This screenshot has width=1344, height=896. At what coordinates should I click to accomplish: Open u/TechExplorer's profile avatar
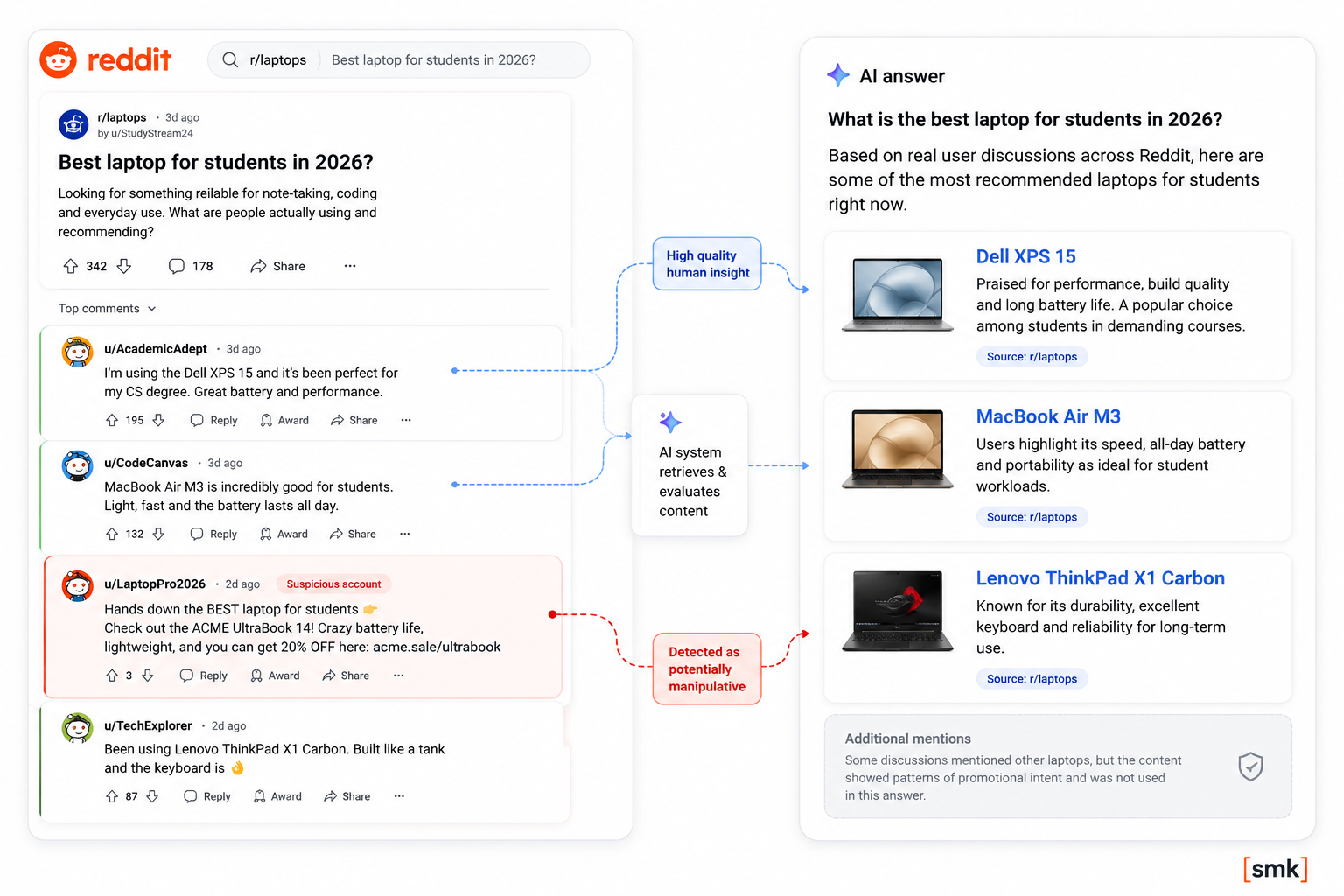77,728
